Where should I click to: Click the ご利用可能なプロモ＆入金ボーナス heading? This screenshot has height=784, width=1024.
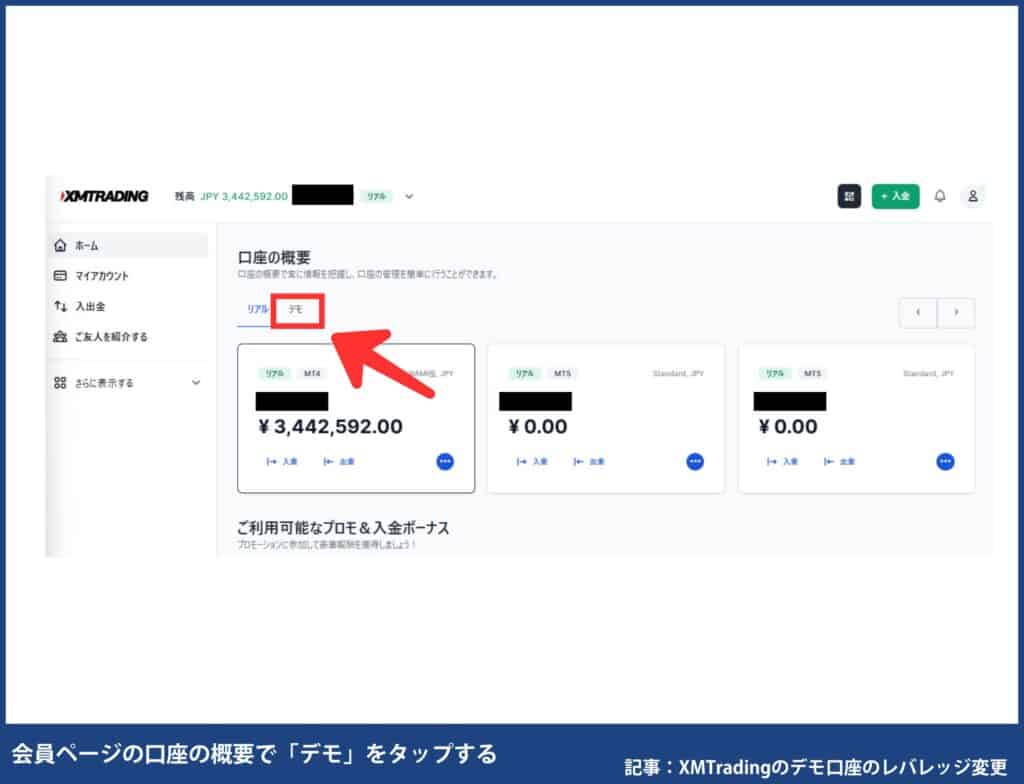(343, 528)
